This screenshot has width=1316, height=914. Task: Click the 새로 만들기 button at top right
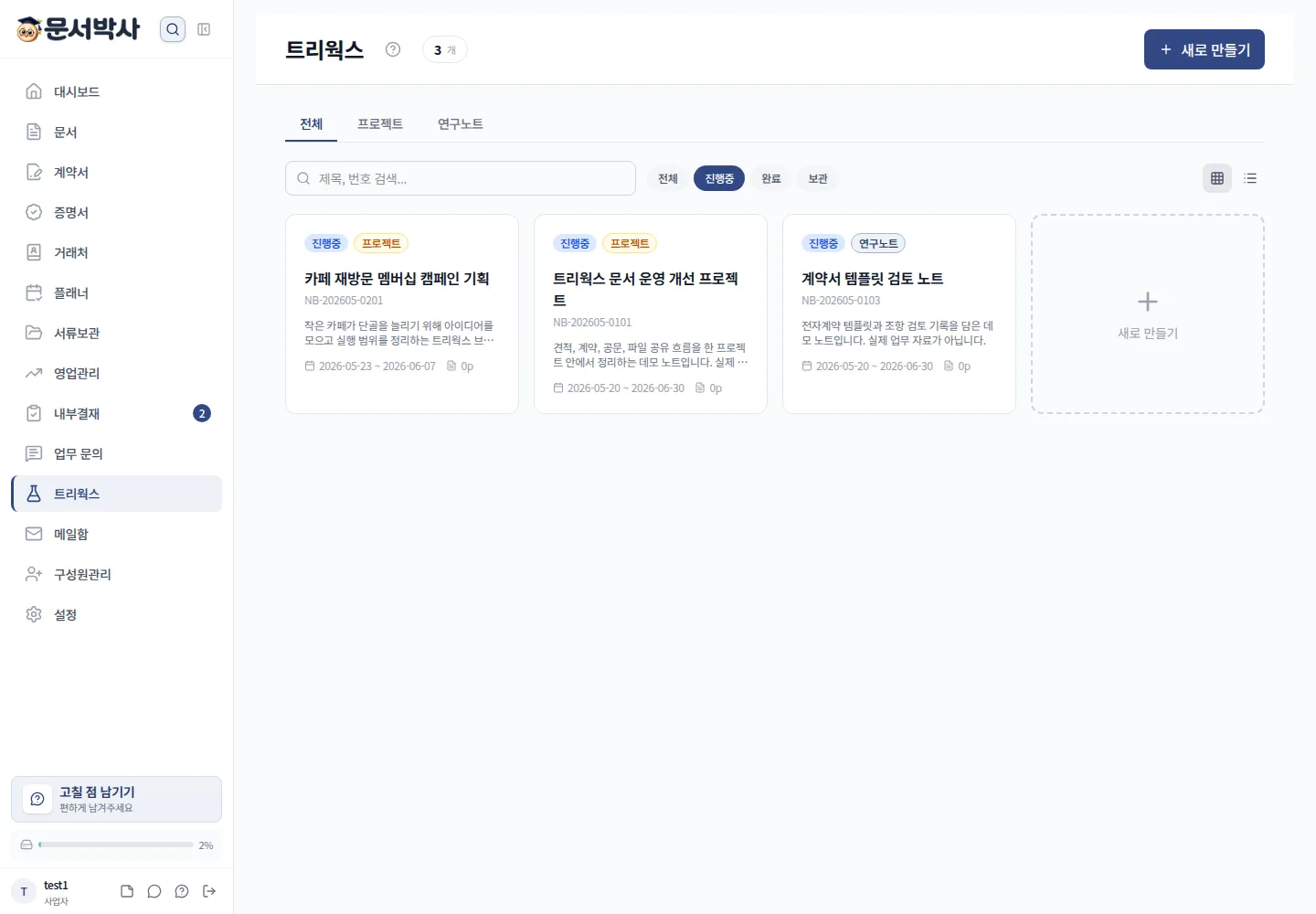pos(1205,49)
